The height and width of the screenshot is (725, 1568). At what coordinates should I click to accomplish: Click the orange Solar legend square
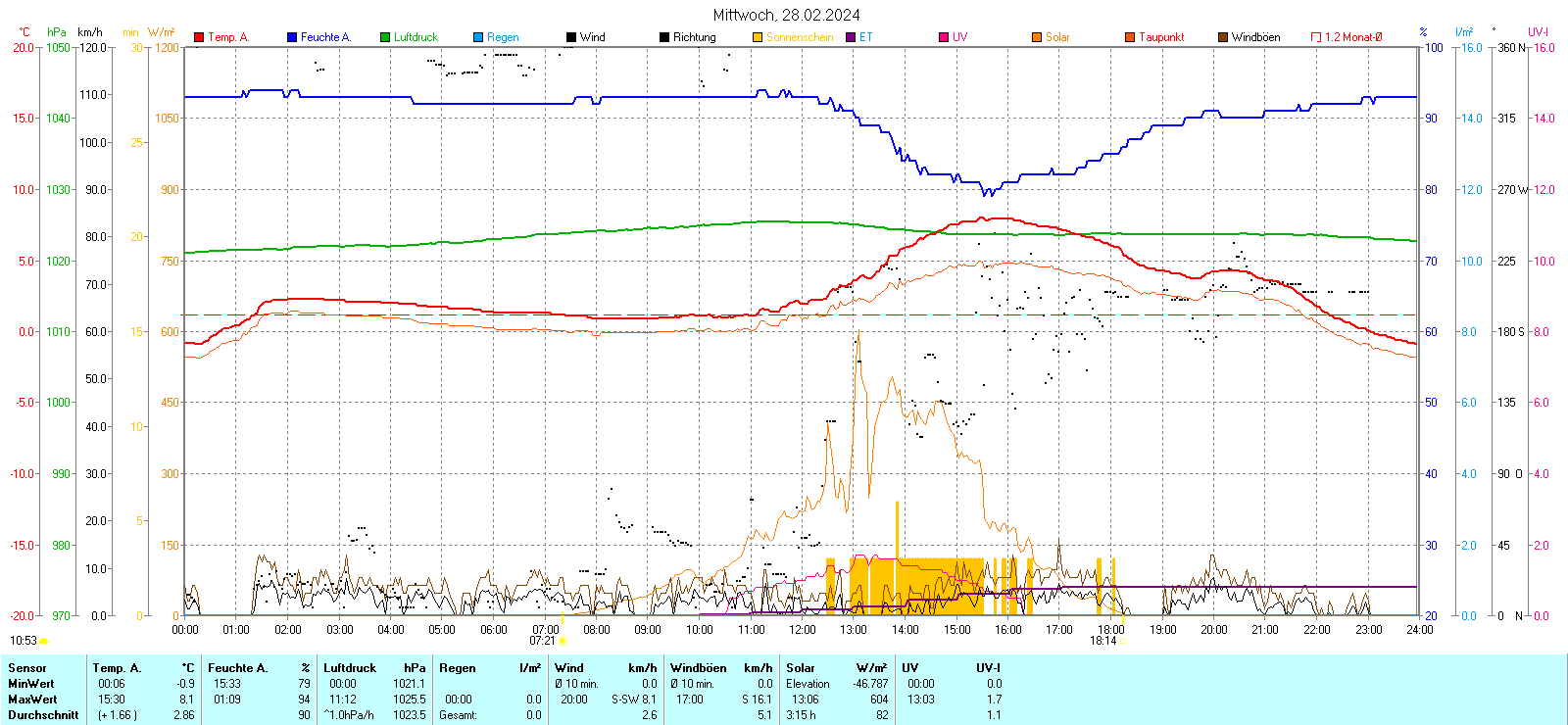[x=1037, y=37]
